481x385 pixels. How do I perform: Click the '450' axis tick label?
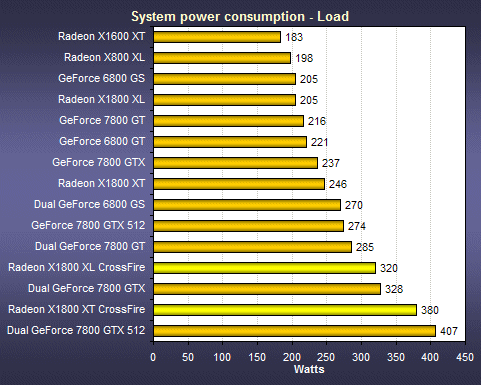[465, 357]
